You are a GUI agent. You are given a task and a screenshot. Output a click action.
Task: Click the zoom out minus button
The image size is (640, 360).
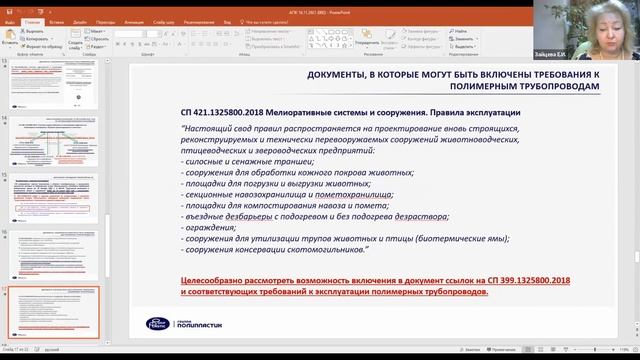click(x=575, y=349)
